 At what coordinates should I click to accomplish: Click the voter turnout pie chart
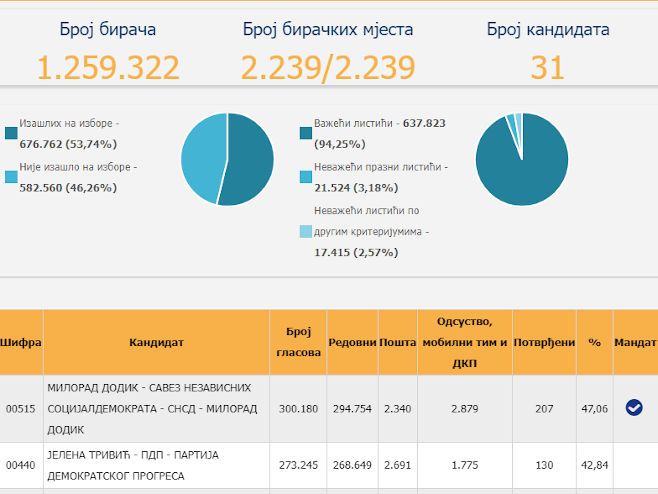(x=227, y=160)
